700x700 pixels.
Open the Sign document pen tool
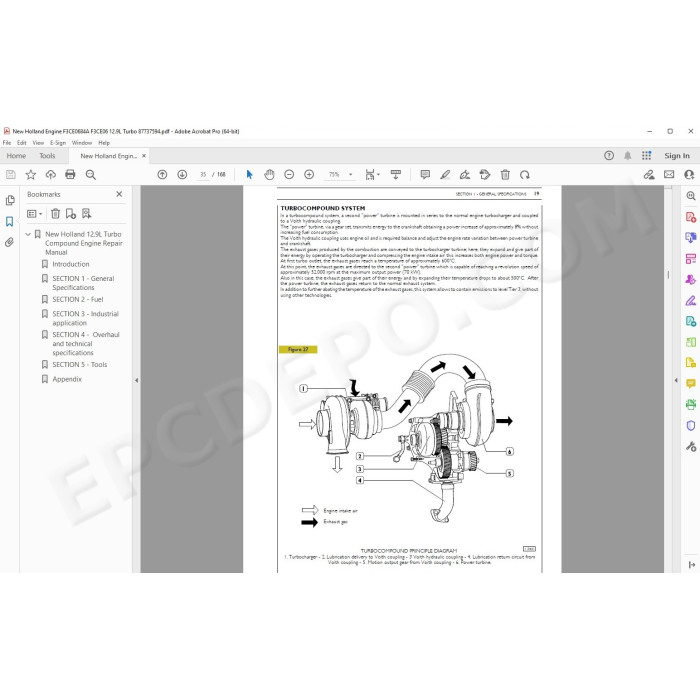coord(465,175)
